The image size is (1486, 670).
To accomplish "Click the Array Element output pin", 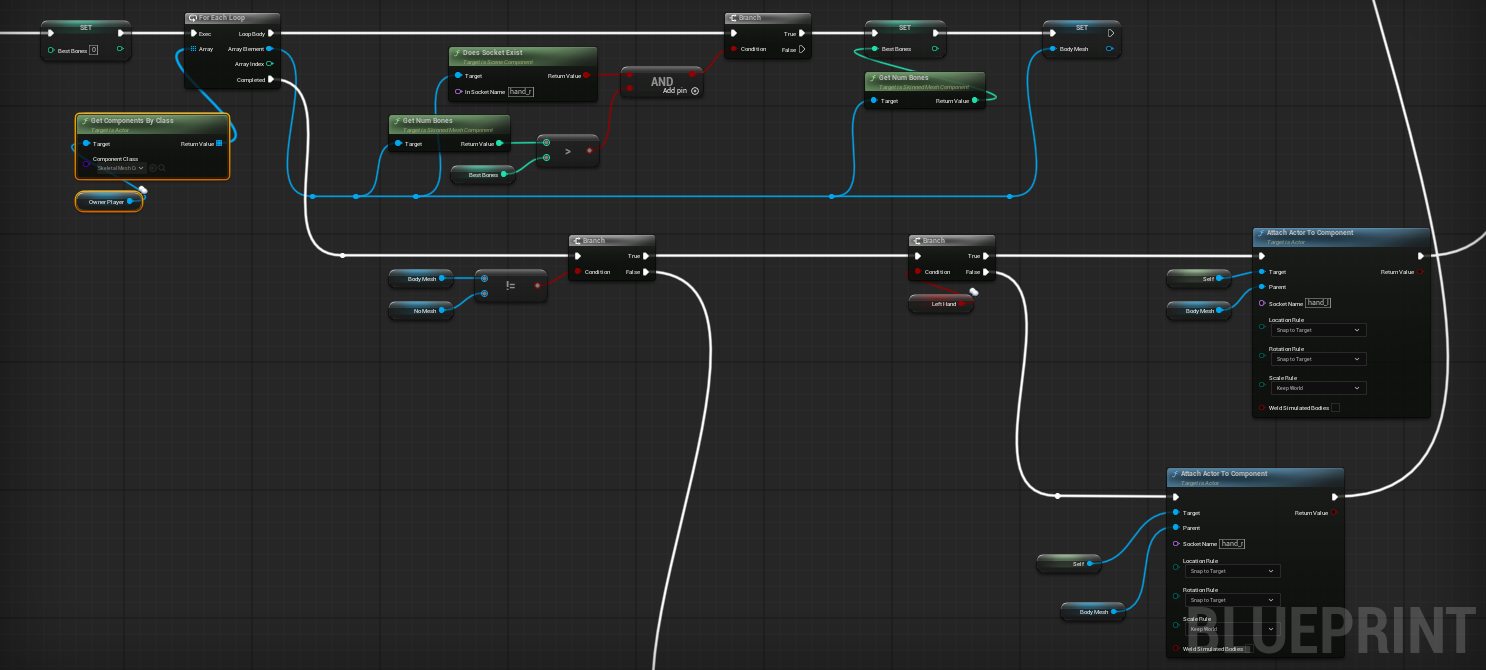I will 270,48.
